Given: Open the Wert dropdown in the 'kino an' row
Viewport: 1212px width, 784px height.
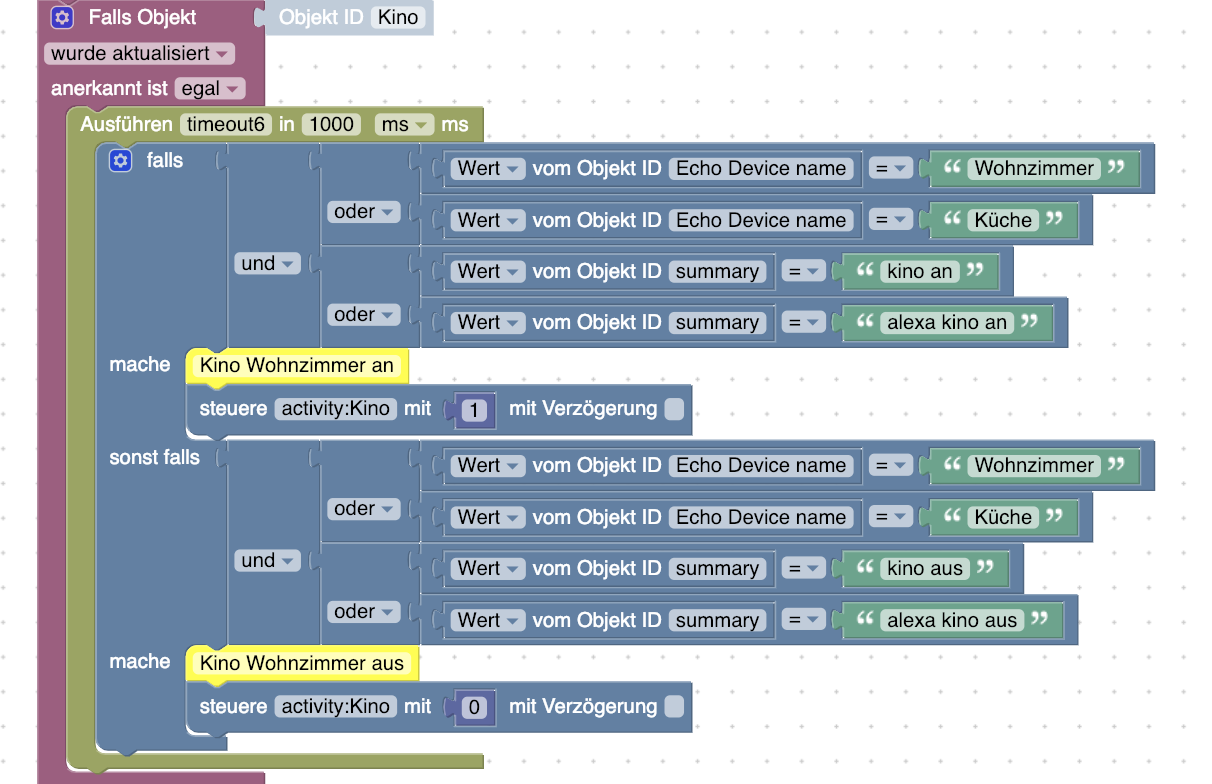Looking at the screenshot, I should (488, 271).
